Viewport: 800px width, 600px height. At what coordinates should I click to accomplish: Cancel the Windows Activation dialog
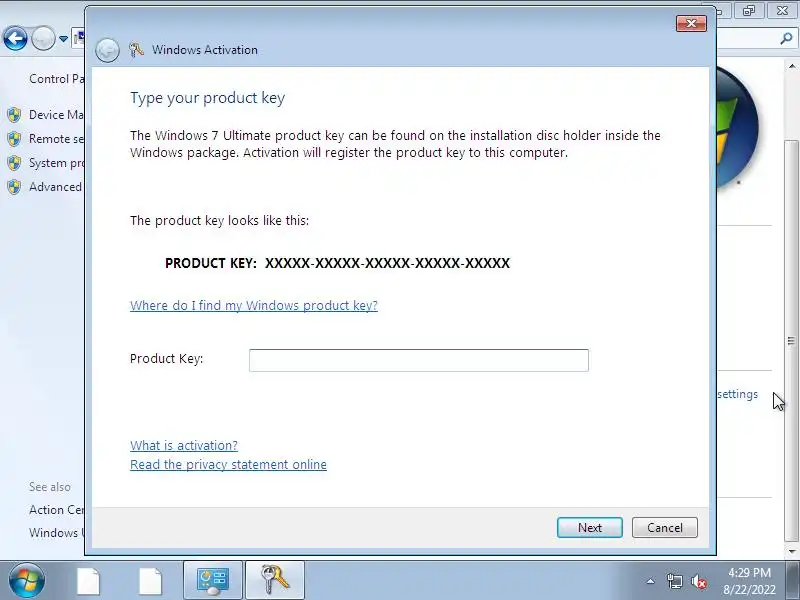coord(664,528)
